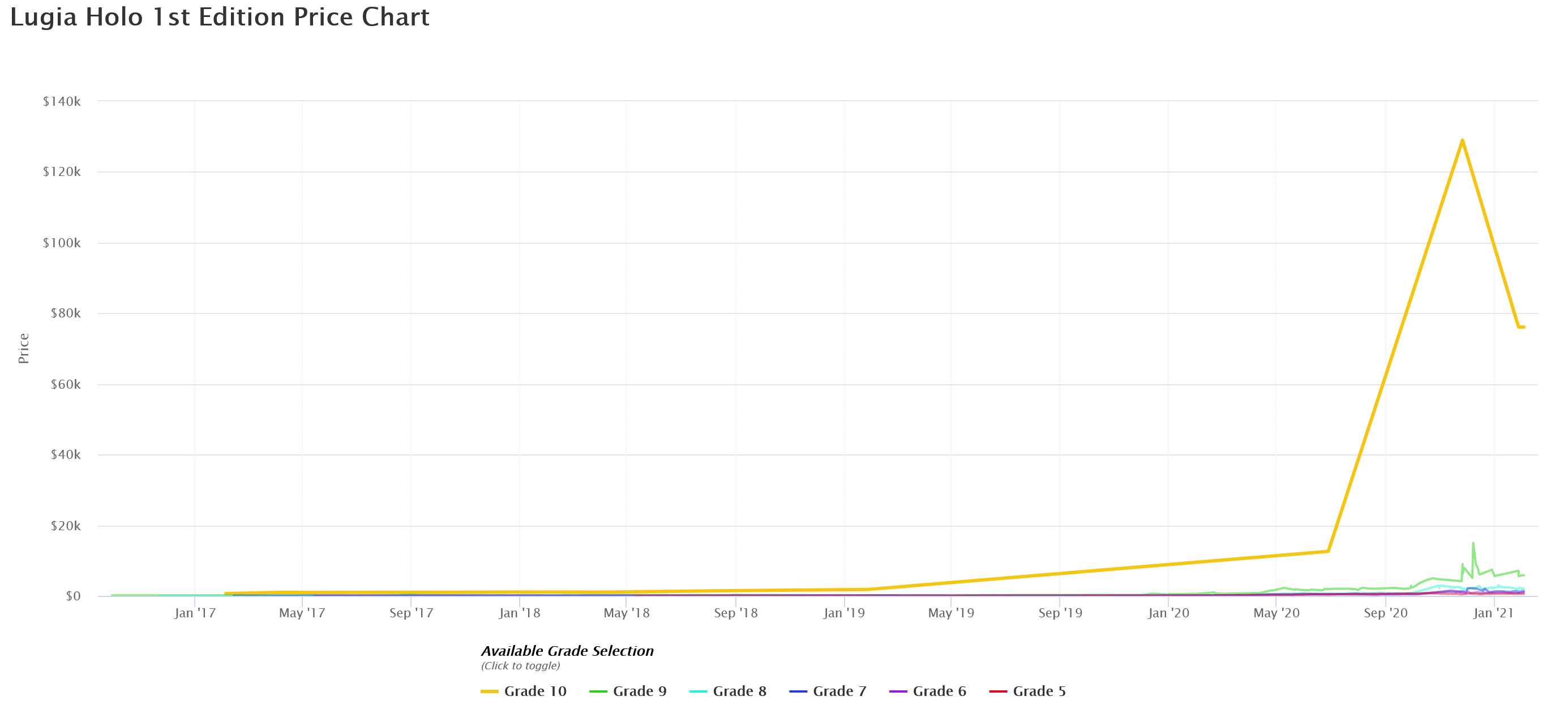The width and height of the screenshot is (1568, 709).
Task: Click the '$80k' y-axis label
Action: [x=66, y=313]
